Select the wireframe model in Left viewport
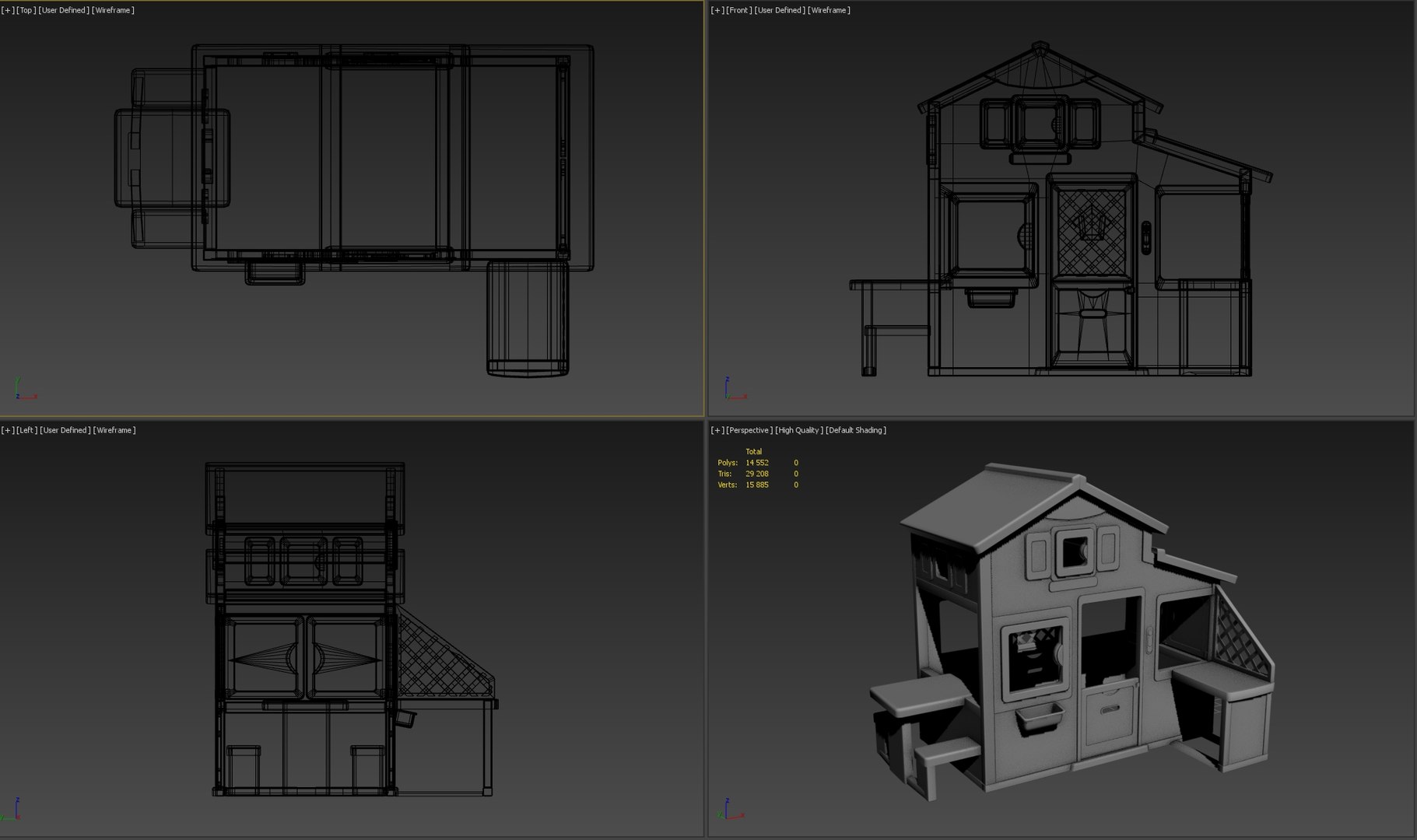This screenshot has height=840, width=1417. coord(350,630)
